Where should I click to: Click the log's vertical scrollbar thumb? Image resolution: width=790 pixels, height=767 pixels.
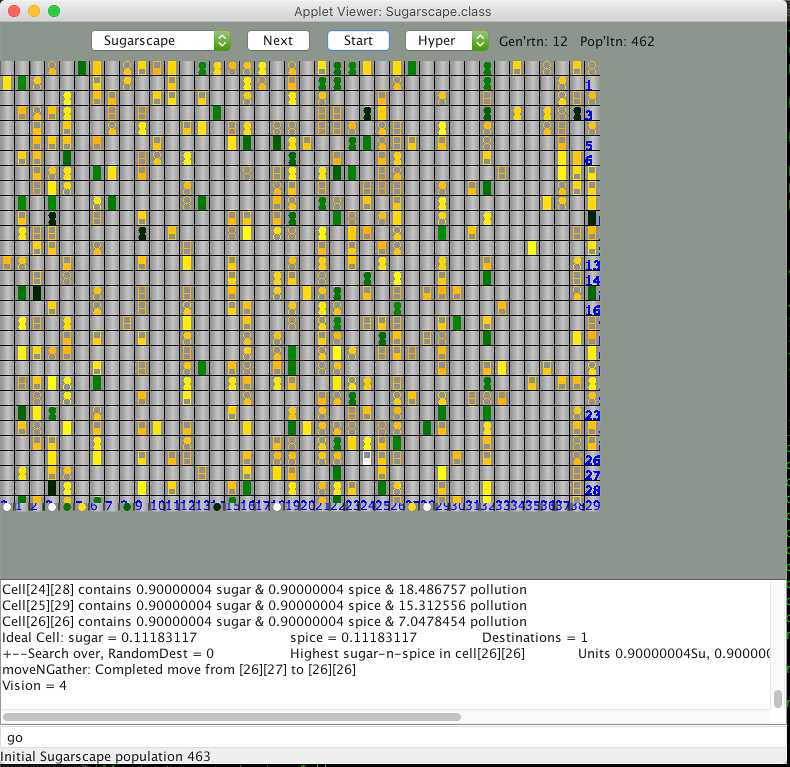click(778, 698)
